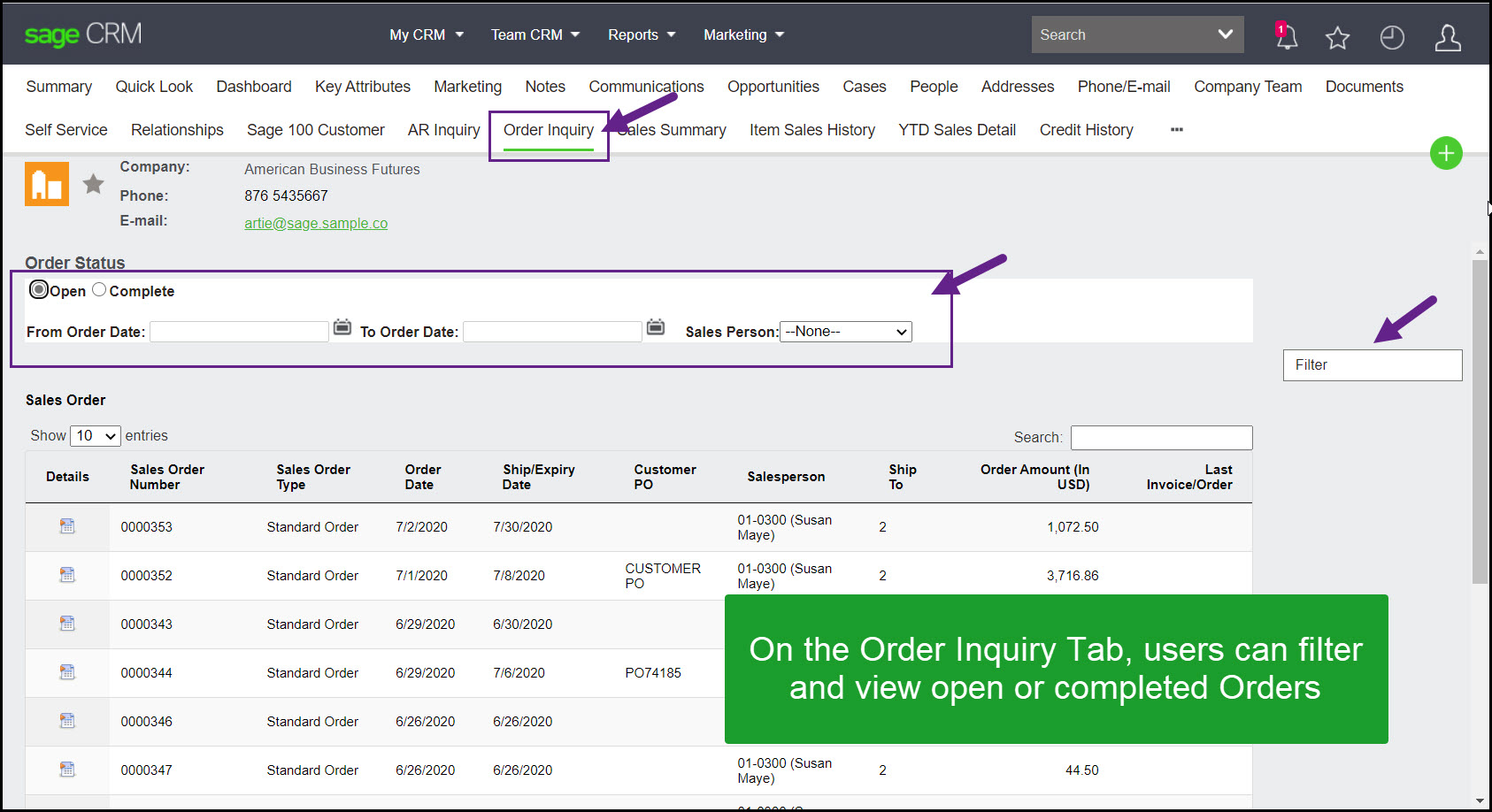Screen dimensions: 1492x812
Task: Switch to the Credit History tab
Action: point(1086,129)
